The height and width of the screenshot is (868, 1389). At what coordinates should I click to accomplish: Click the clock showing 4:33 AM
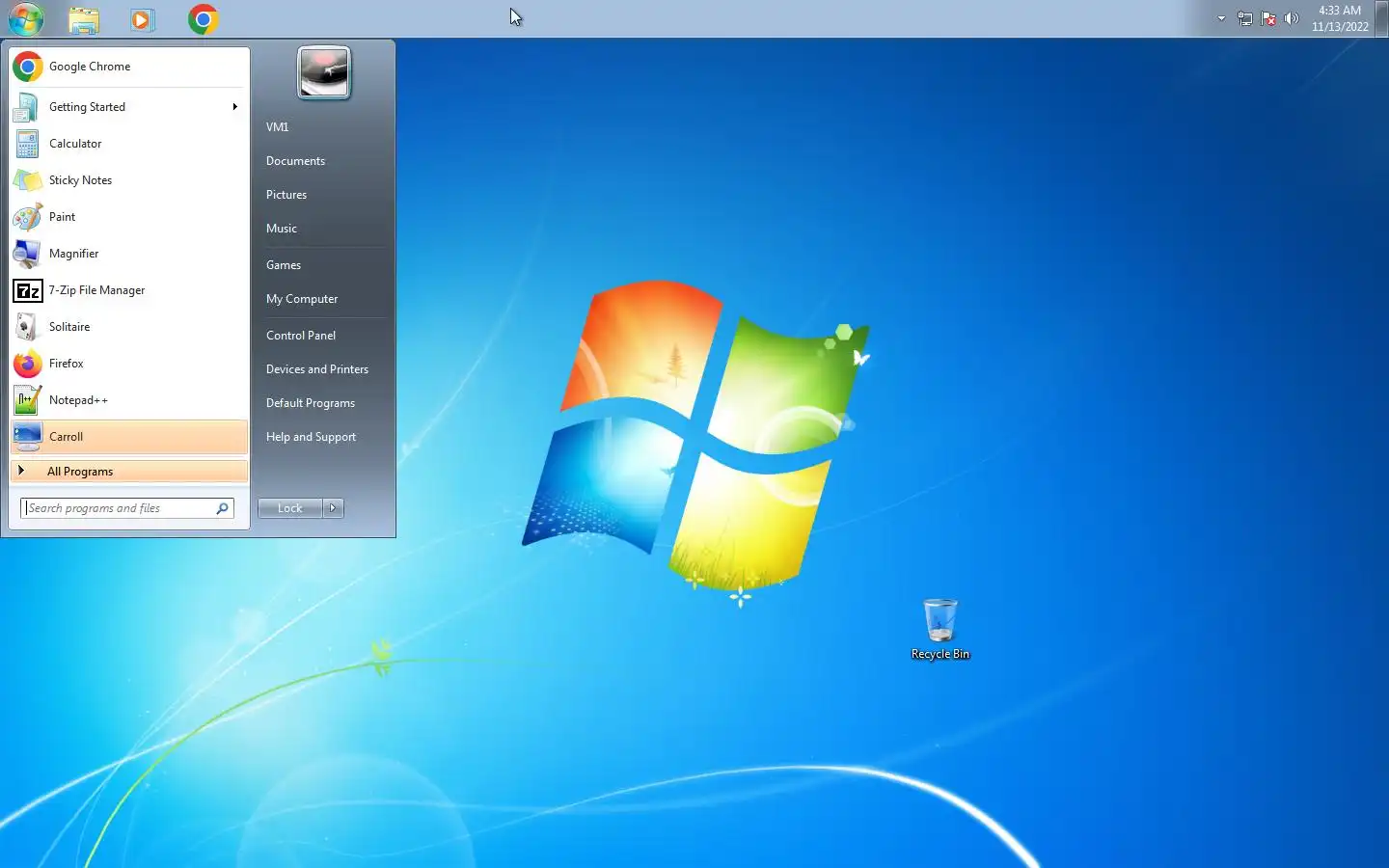(x=1340, y=11)
